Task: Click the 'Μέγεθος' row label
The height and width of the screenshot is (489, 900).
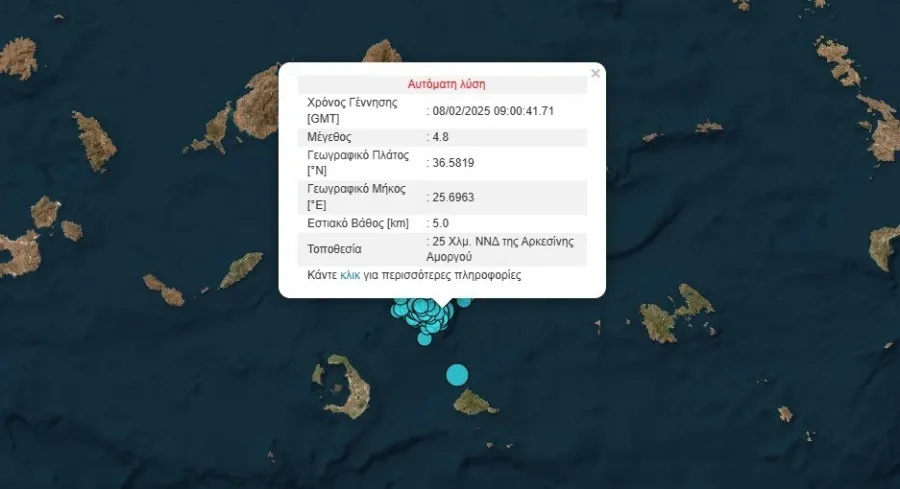Action: click(x=329, y=136)
